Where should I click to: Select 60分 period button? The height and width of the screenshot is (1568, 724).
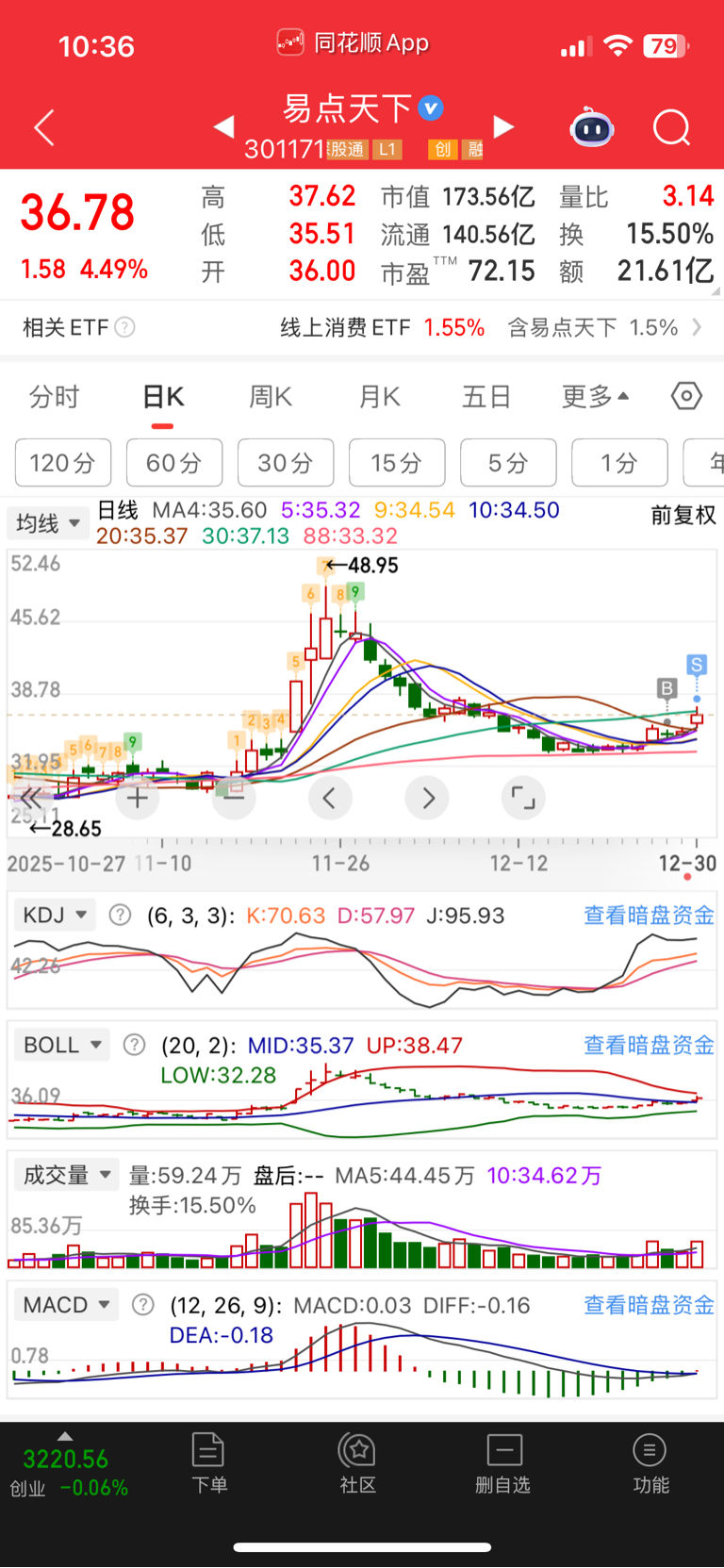[174, 463]
